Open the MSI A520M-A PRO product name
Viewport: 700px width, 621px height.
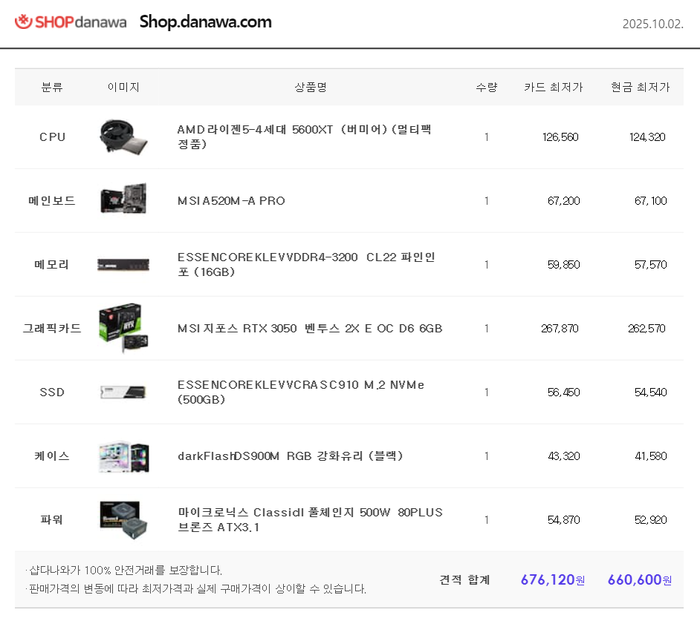click(231, 201)
